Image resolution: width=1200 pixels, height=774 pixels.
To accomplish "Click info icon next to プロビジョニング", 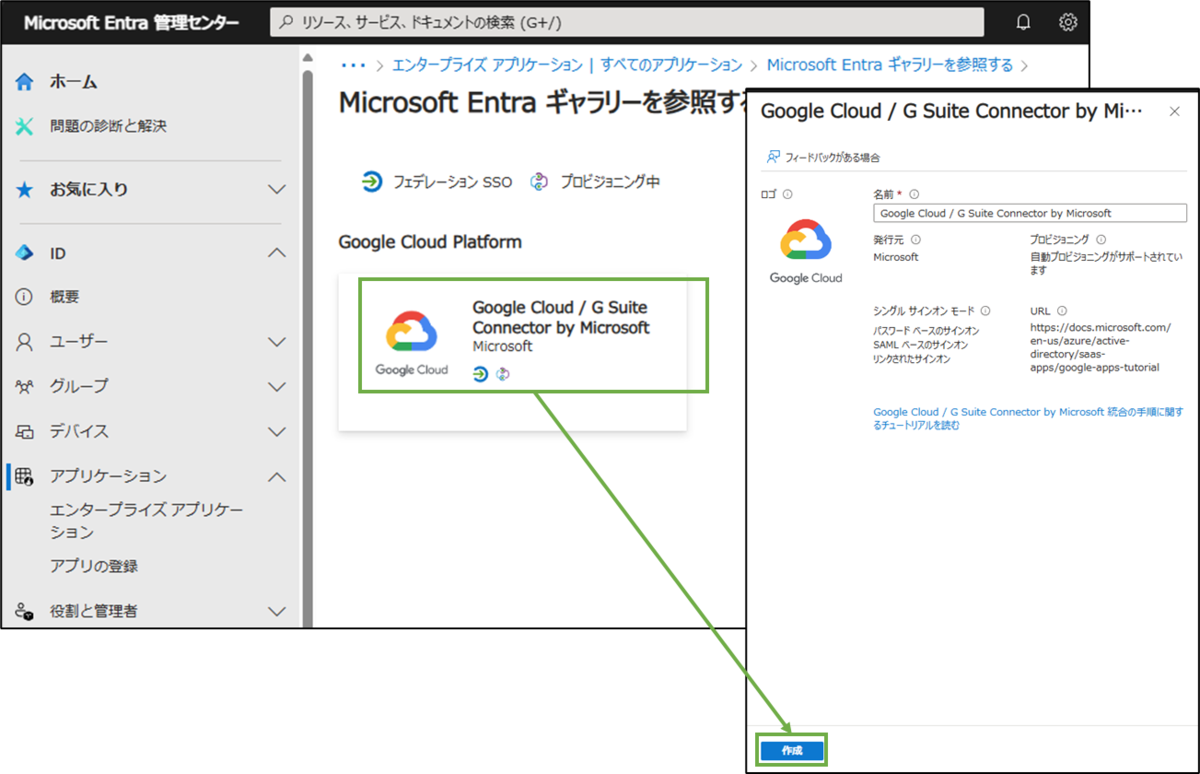I will point(1101,240).
